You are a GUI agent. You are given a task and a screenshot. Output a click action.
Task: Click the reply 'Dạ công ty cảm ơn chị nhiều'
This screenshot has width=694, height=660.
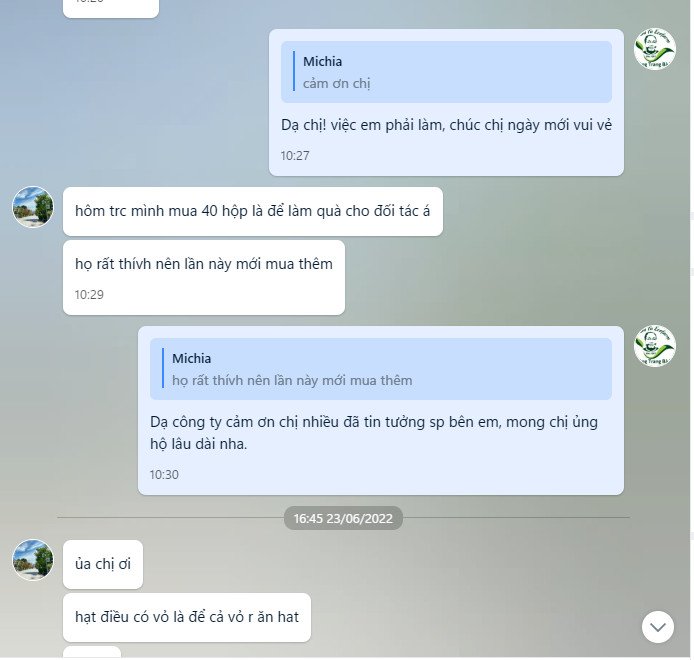pyautogui.click(x=374, y=432)
